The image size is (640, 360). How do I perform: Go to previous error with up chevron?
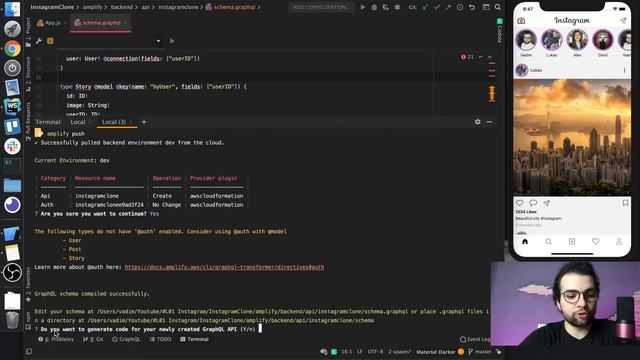click(480, 57)
